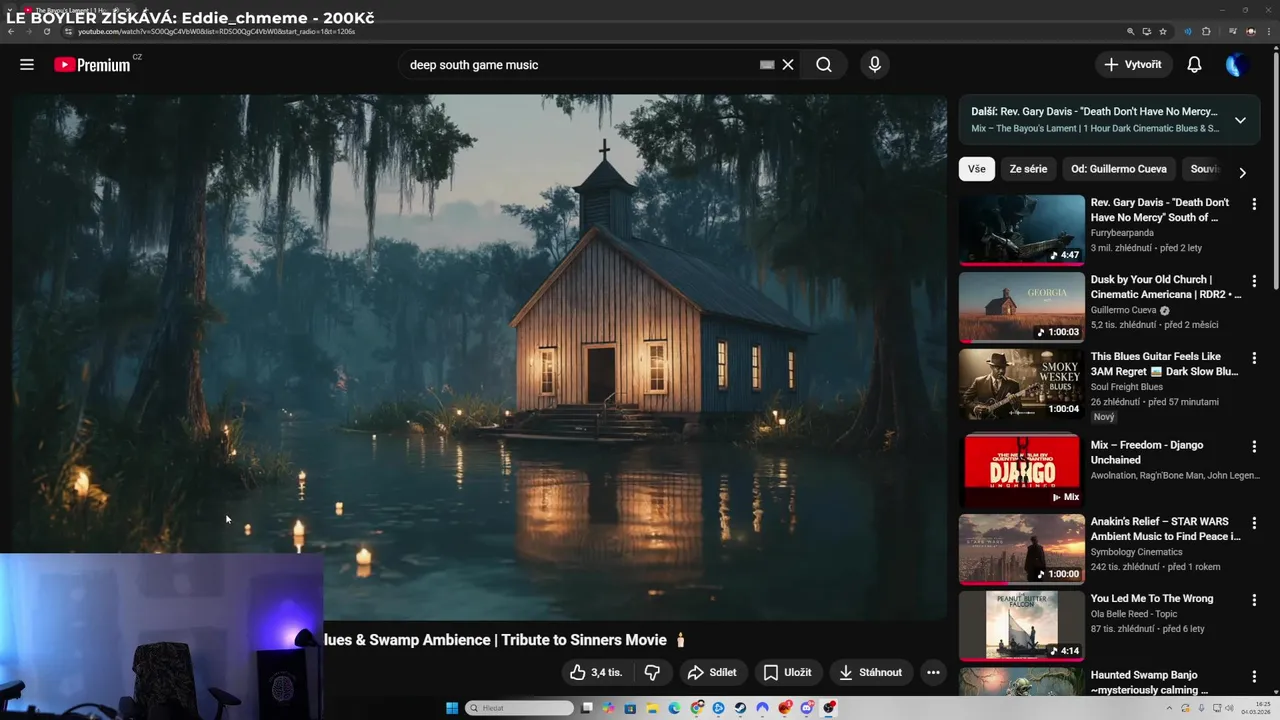
Task: Show more filter chips with right arrow
Action: [1242, 172]
